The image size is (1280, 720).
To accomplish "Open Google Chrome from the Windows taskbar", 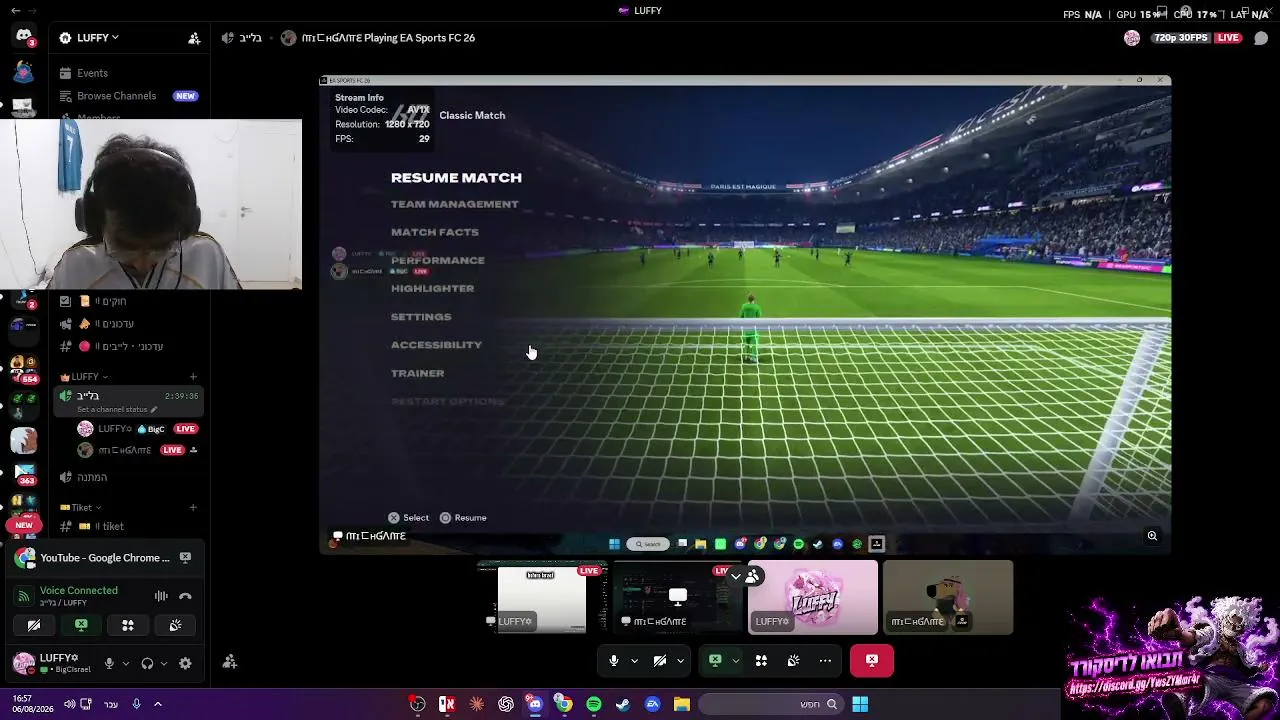I will click(564, 704).
